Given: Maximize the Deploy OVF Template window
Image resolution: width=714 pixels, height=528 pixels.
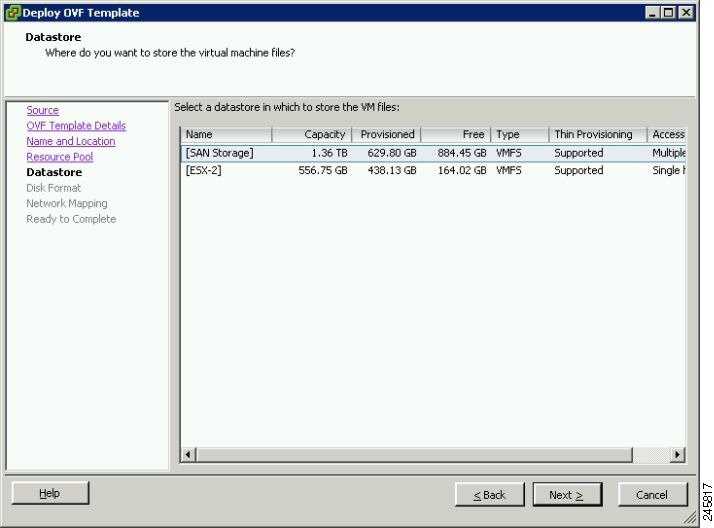Looking at the screenshot, I should (668, 12).
